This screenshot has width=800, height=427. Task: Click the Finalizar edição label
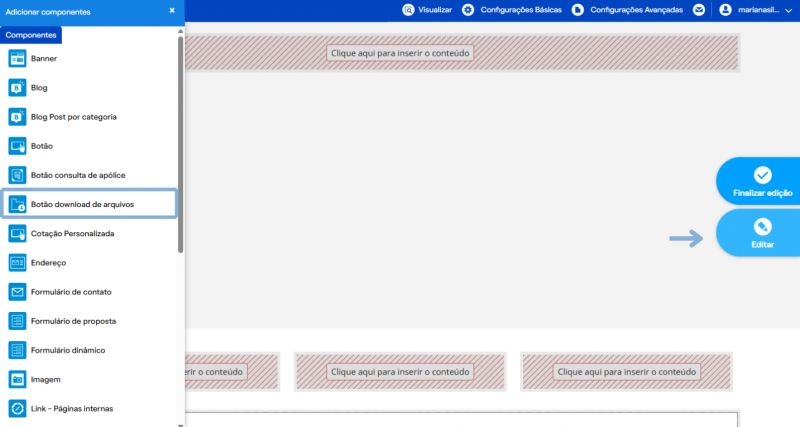pyautogui.click(x=763, y=193)
